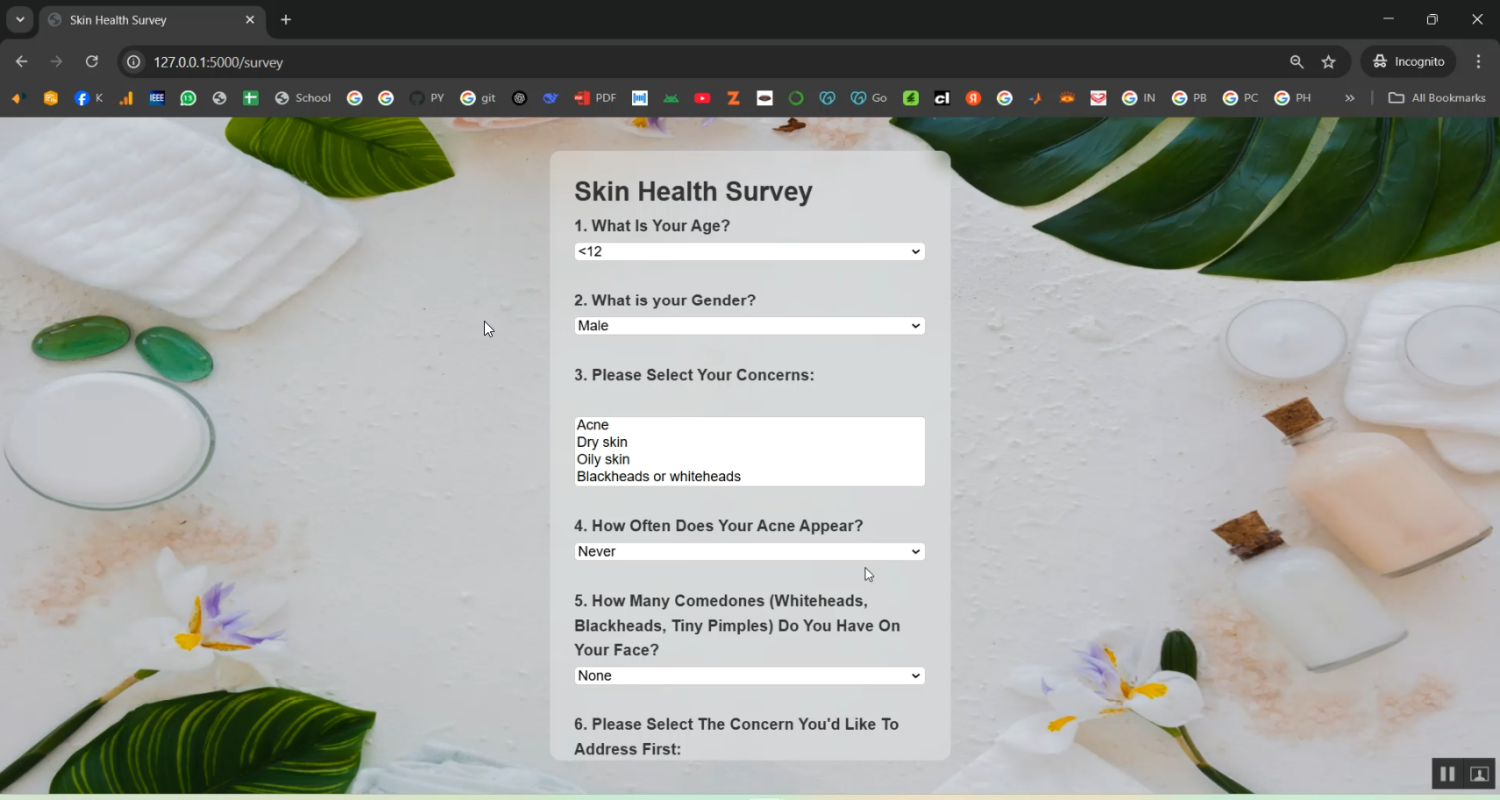Open the PDF bookmark
The height and width of the screenshot is (800, 1500).
[x=595, y=98]
